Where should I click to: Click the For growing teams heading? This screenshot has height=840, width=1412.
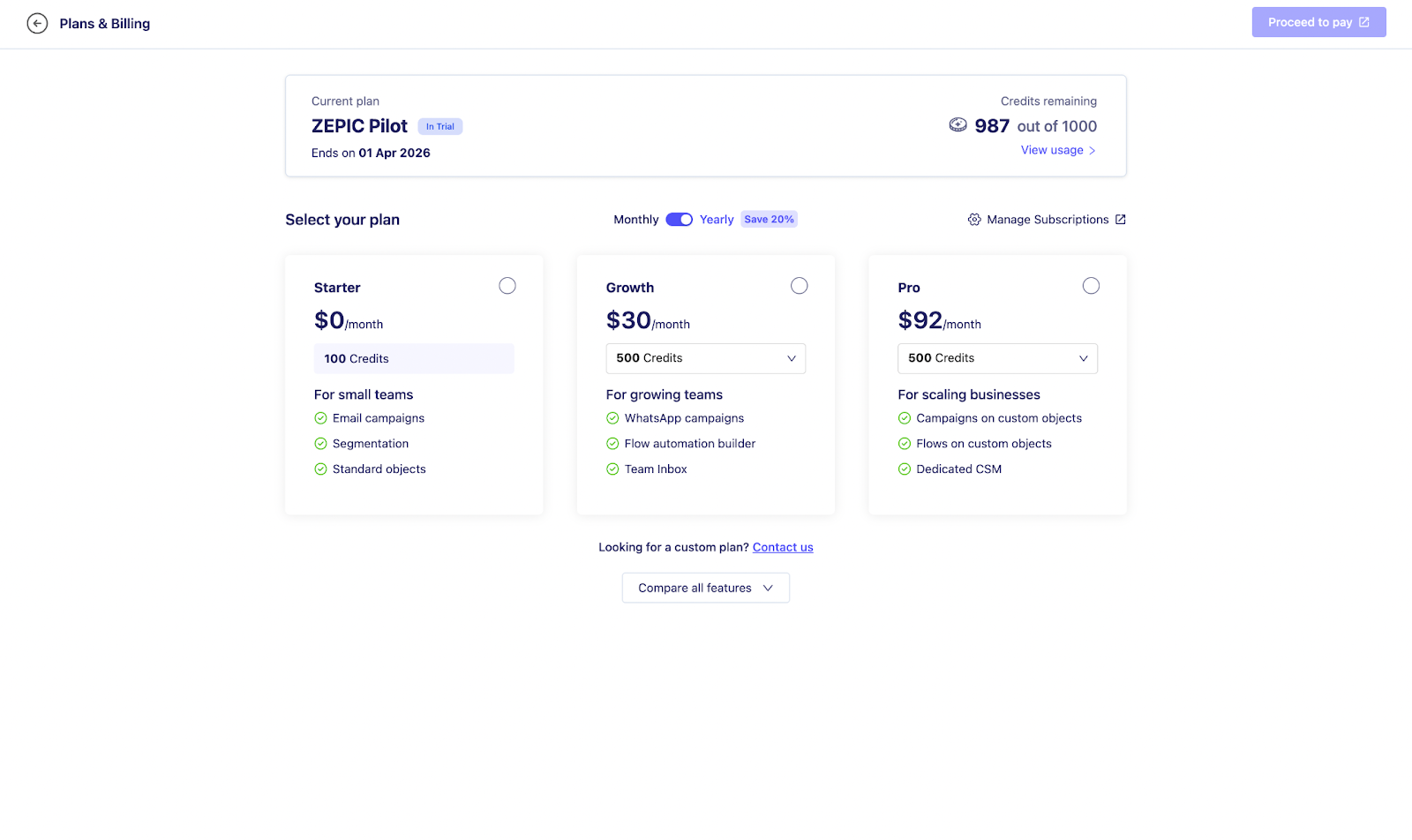coord(665,394)
